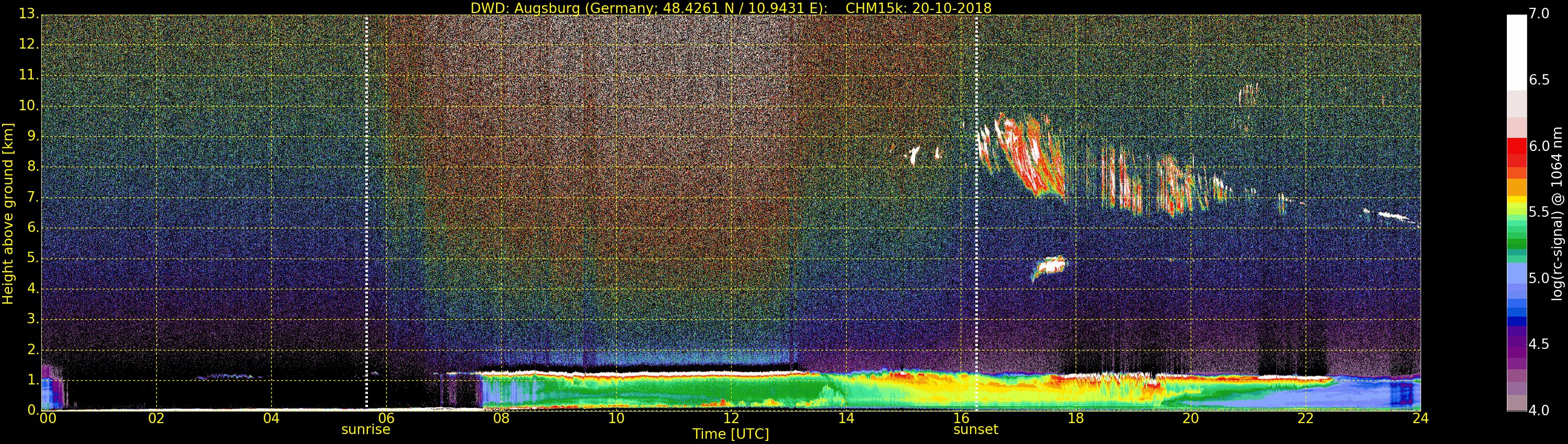Click the time axis tick "06"
The width and height of the screenshot is (1568, 444).
click(x=387, y=418)
